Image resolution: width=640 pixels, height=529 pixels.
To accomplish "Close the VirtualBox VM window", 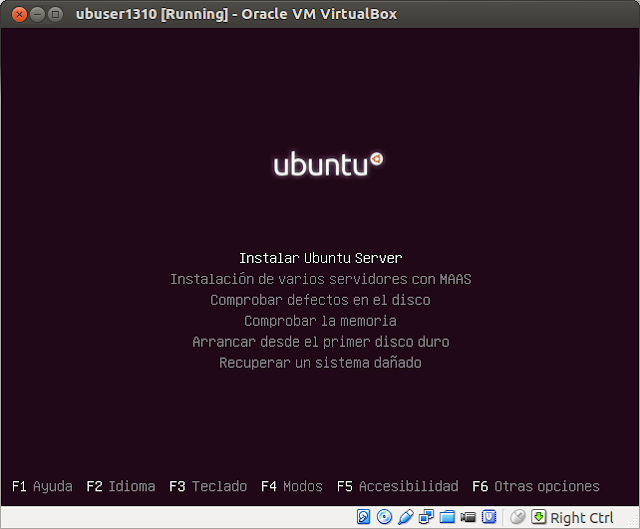I will (19, 15).
